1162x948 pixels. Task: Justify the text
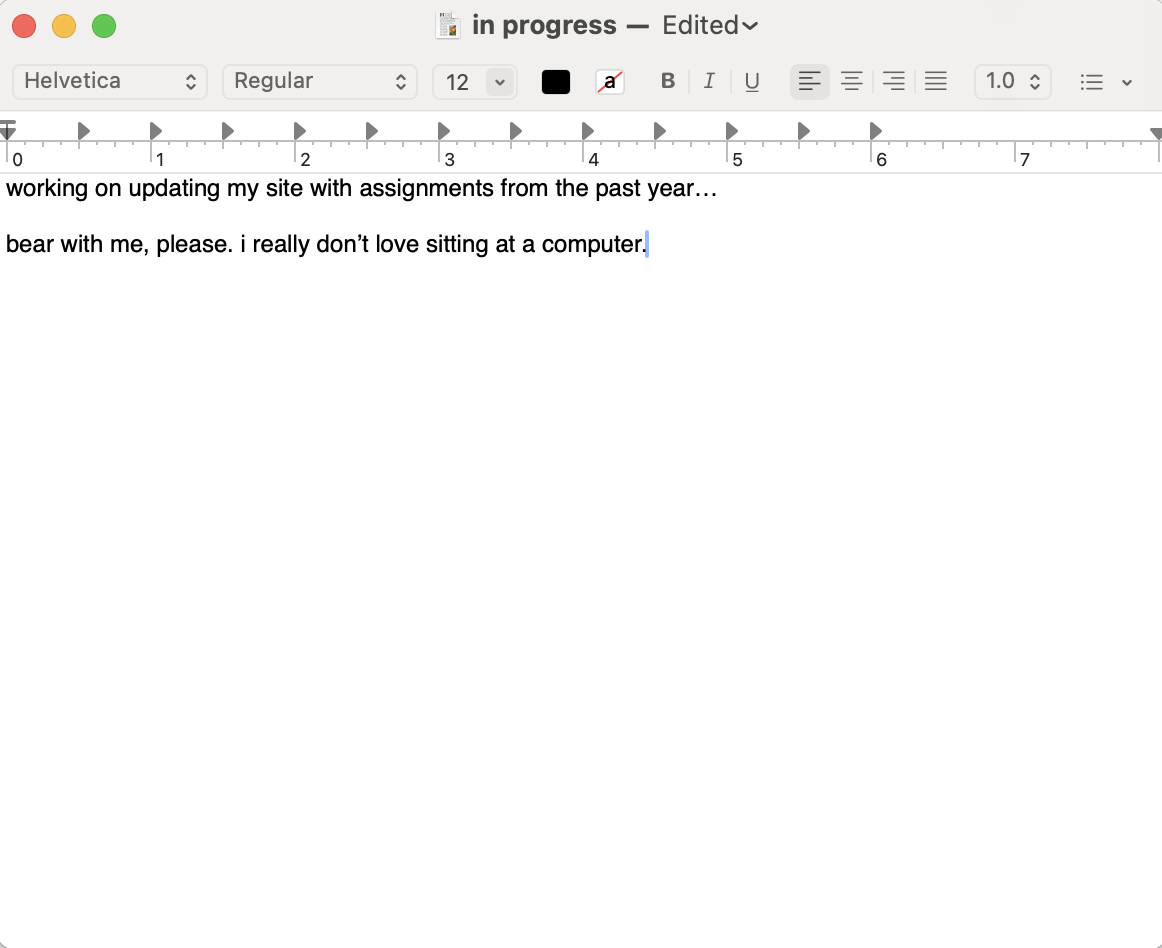click(936, 81)
